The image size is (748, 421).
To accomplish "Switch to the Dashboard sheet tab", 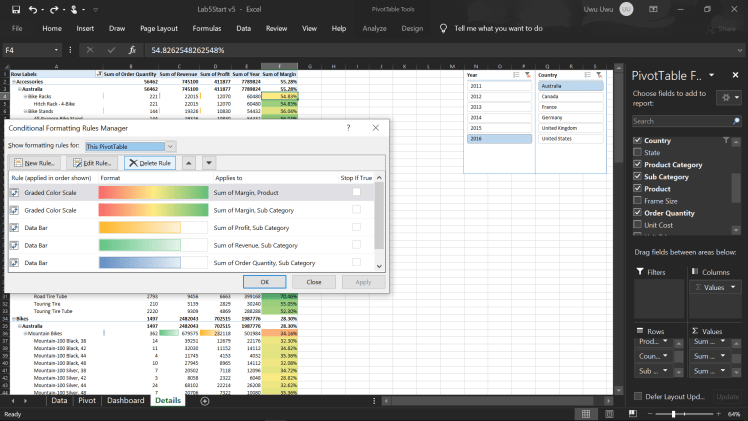I will point(126,400).
